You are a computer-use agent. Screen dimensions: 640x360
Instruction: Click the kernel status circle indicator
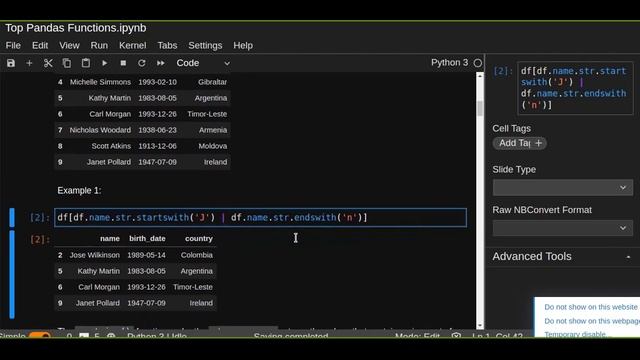(x=478, y=63)
